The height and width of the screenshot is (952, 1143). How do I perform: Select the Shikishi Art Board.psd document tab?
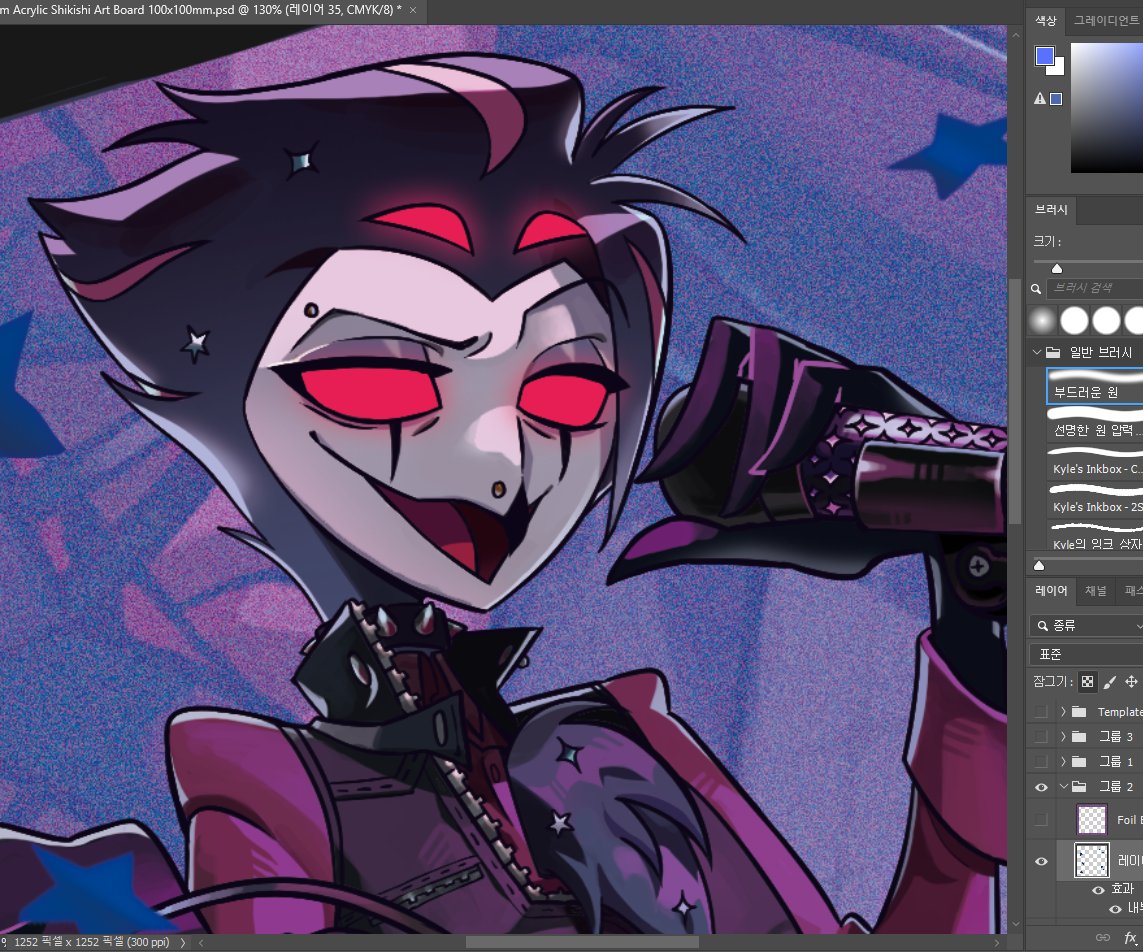pos(201,10)
